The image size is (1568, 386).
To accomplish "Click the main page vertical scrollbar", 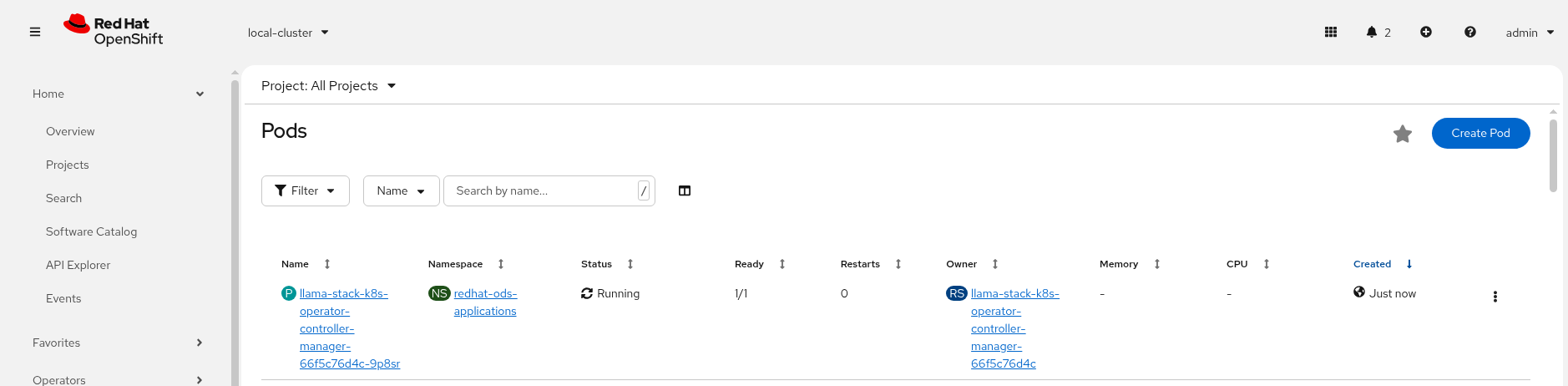I will pyautogui.click(x=1553, y=155).
